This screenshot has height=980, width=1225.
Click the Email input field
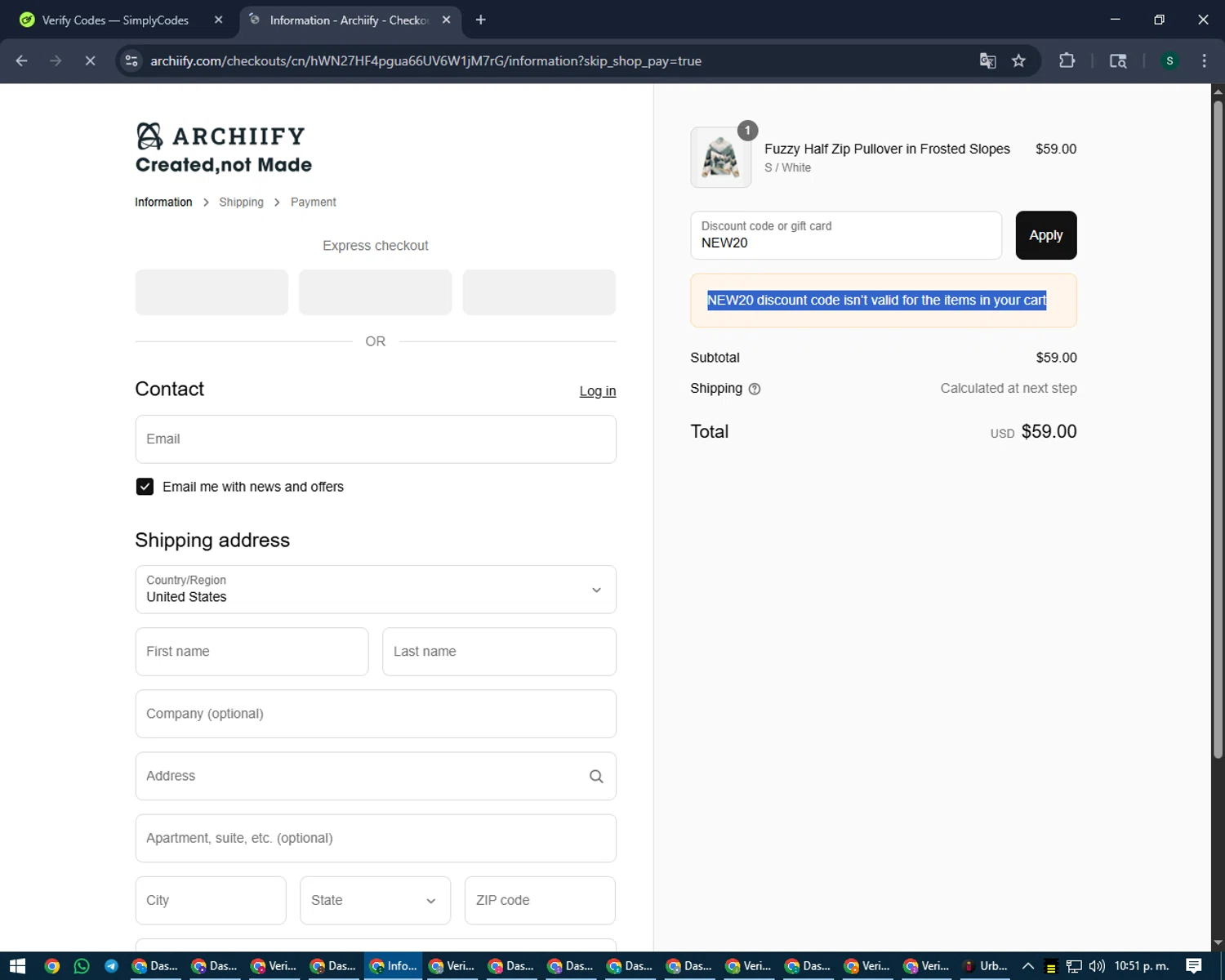pos(376,439)
